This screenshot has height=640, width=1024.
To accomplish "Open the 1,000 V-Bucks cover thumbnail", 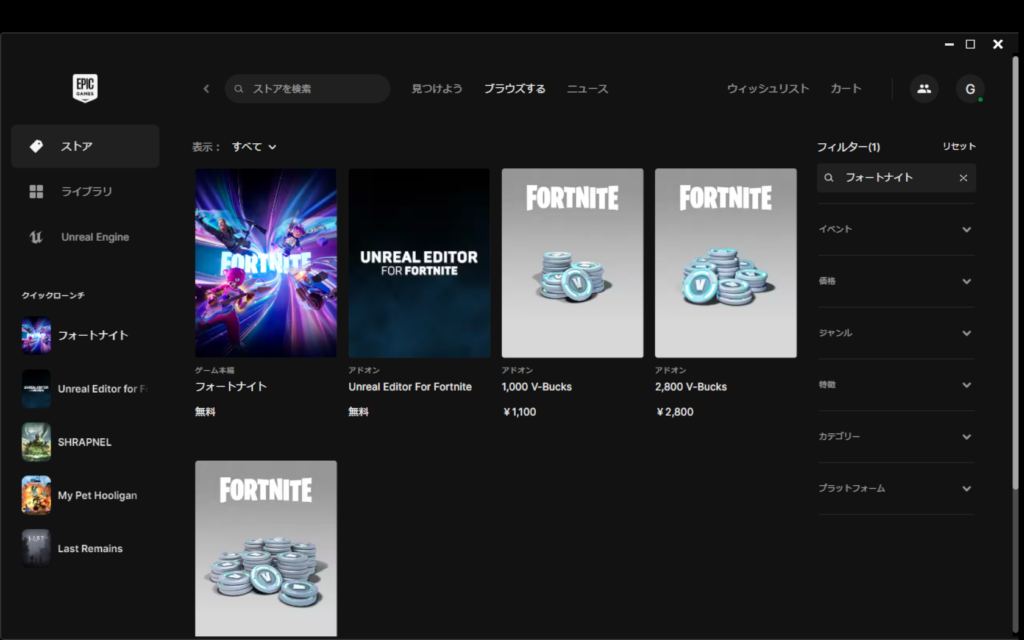I will point(573,263).
